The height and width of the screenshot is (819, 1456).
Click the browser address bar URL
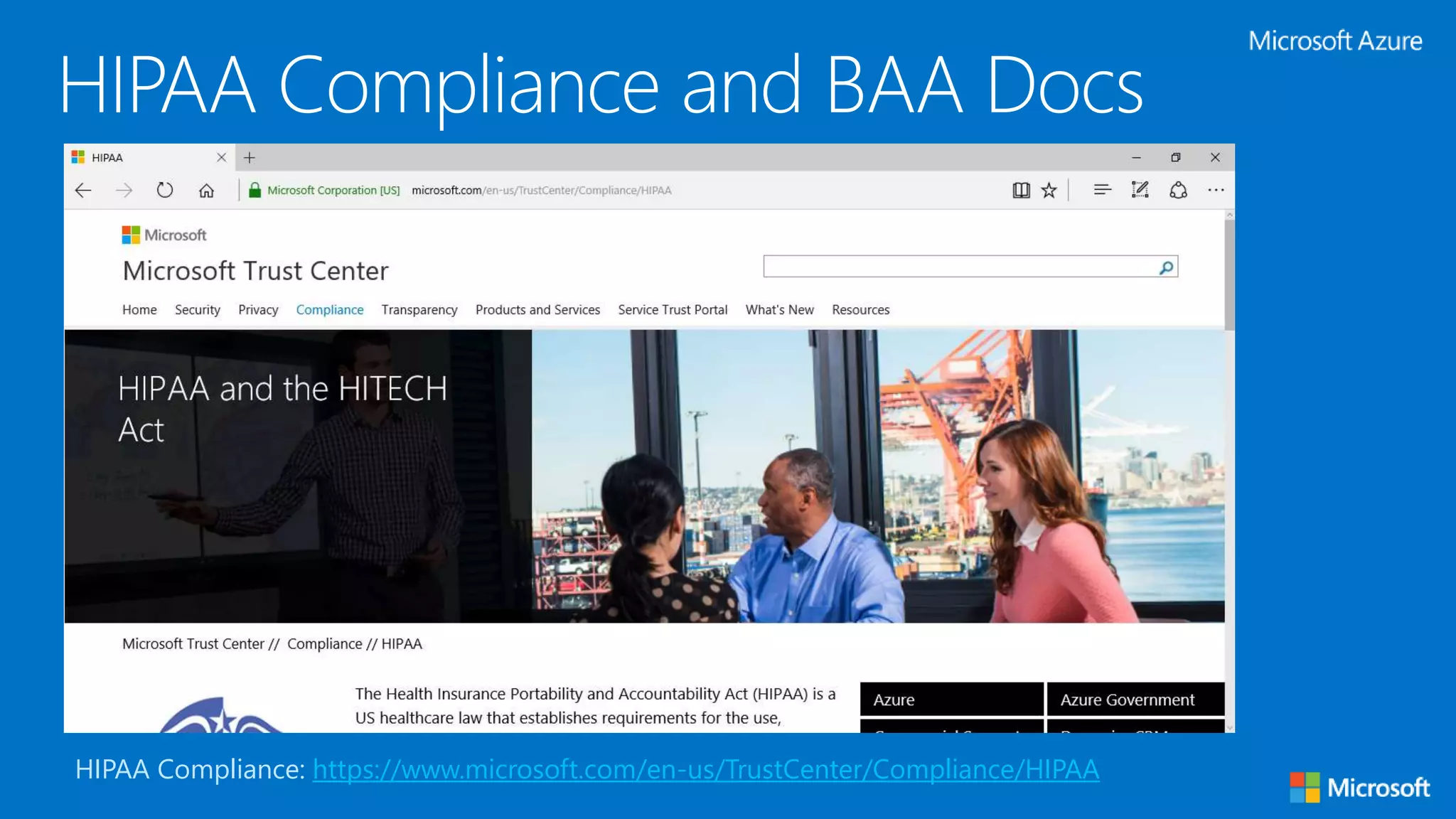point(541,191)
